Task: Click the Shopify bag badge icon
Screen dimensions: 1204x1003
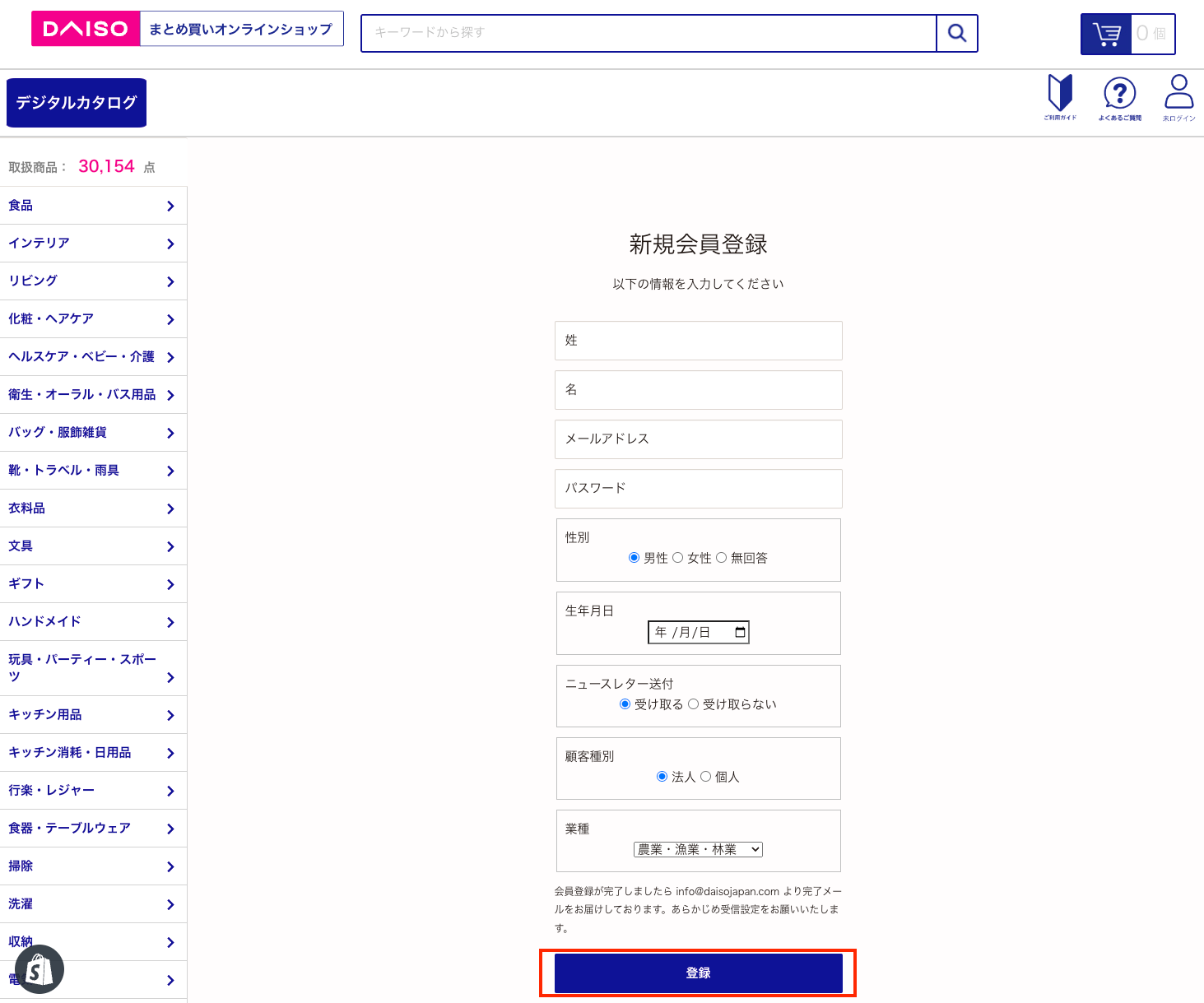Action: pos(39,969)
